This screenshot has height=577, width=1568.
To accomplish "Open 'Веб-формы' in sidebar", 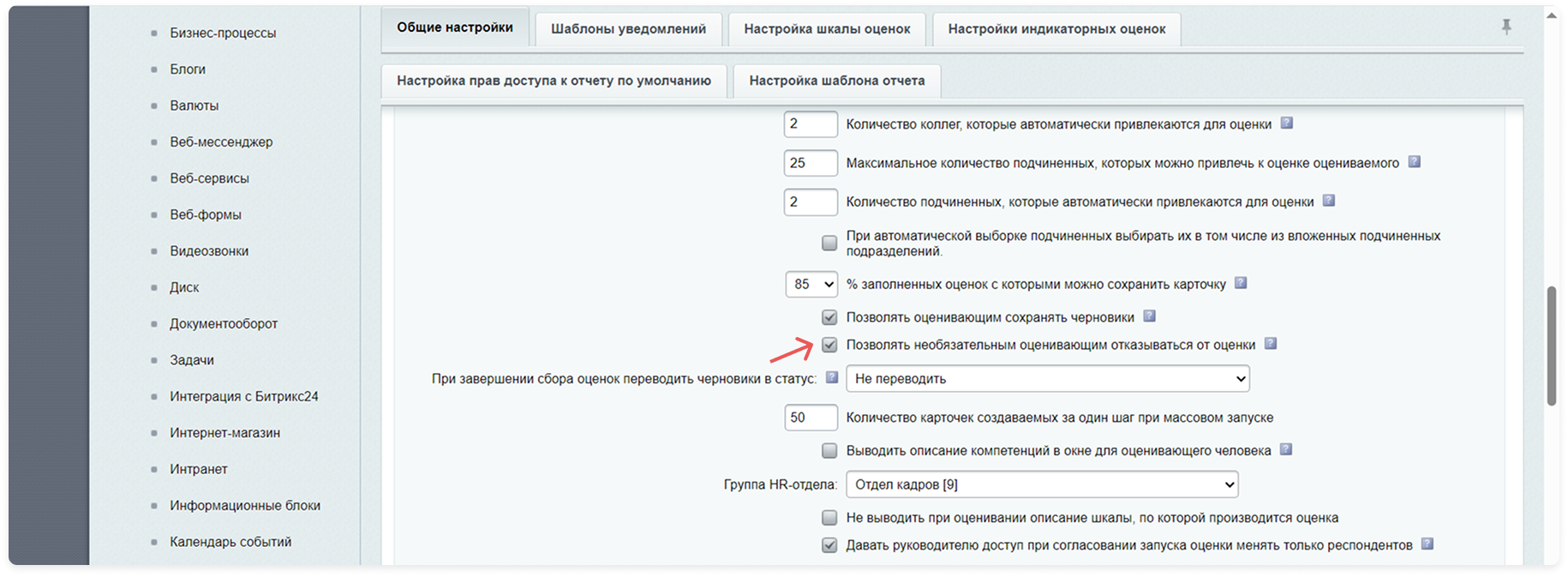I will pyautogui.click(x=206, y=214).
